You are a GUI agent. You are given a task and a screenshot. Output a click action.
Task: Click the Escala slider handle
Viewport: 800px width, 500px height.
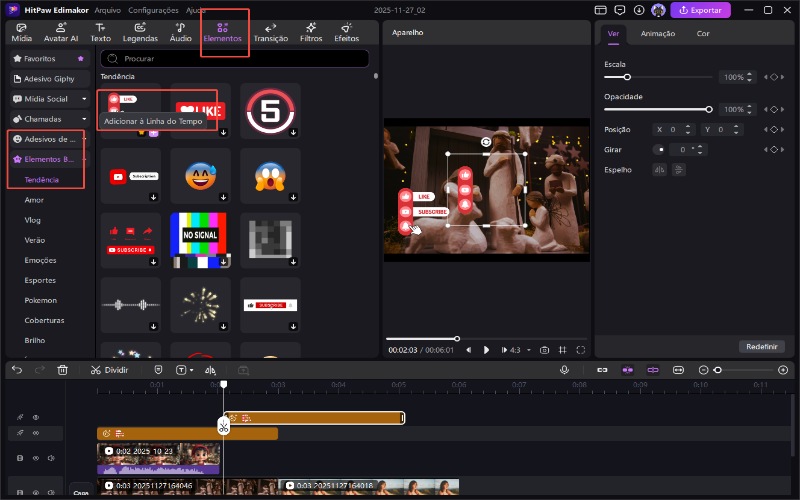627,77
